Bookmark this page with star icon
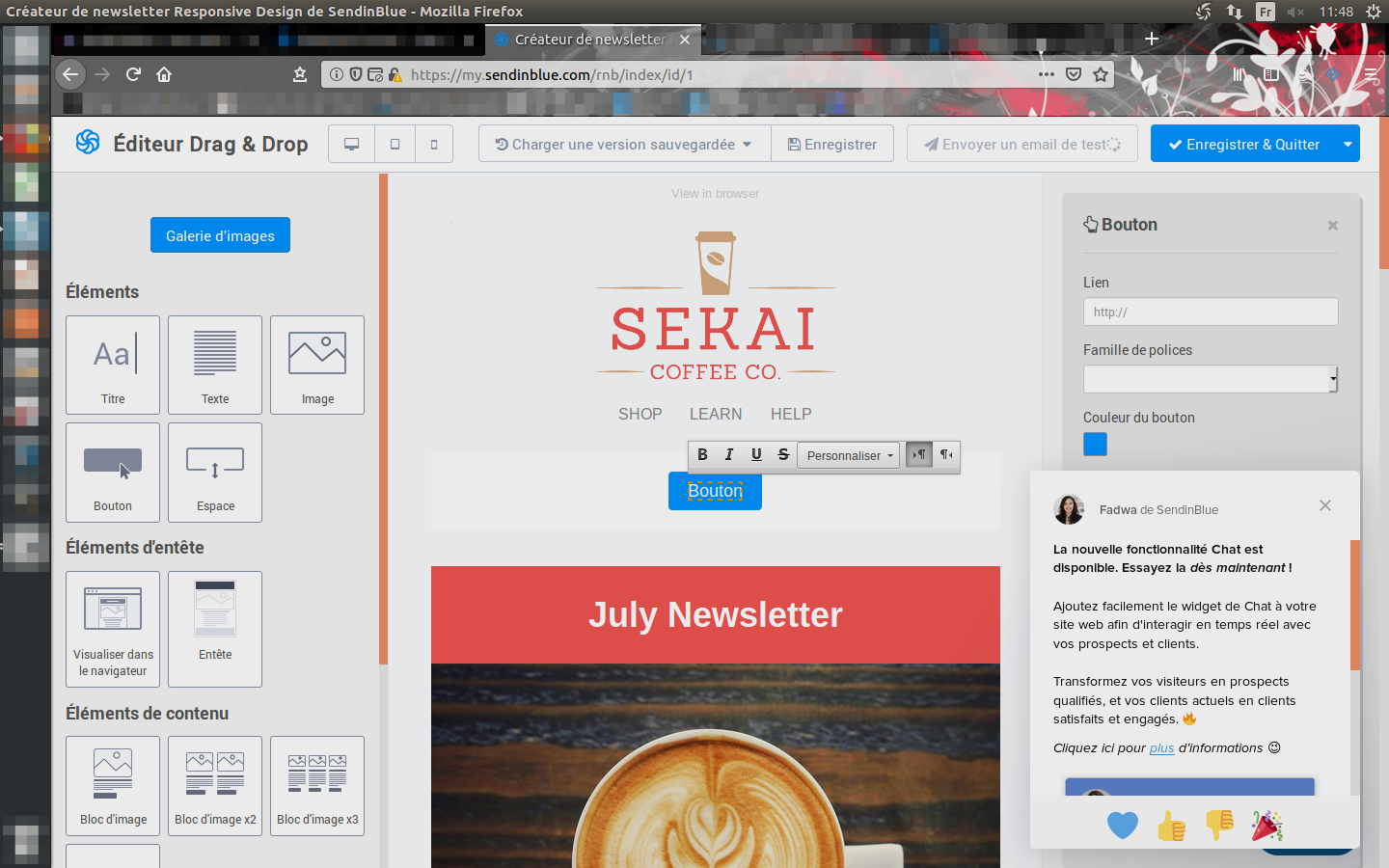The height and width of the screenshot is (868, 1389). click(1101, 74)
